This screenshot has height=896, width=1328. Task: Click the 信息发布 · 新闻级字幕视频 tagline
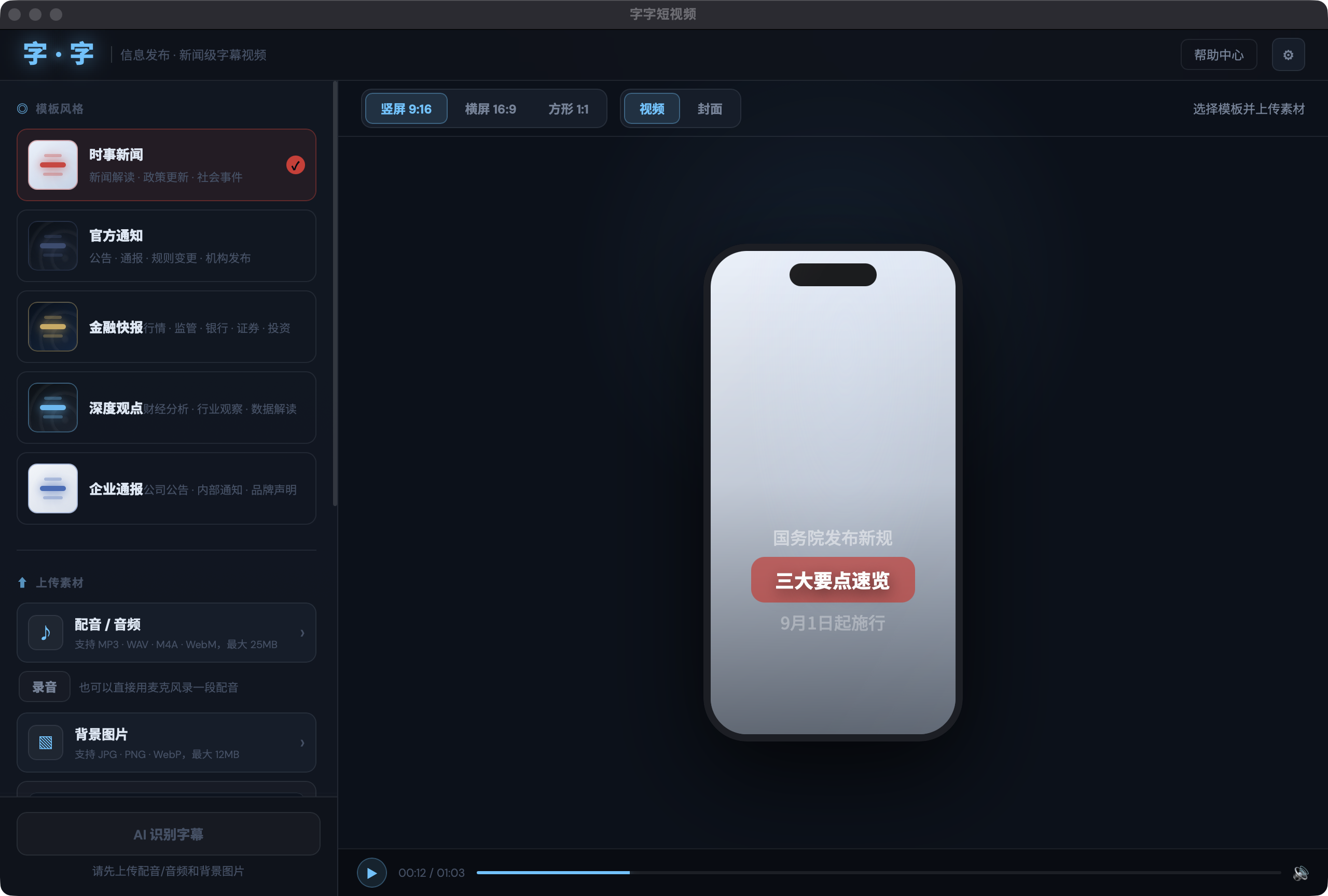[x=193, y=55]
